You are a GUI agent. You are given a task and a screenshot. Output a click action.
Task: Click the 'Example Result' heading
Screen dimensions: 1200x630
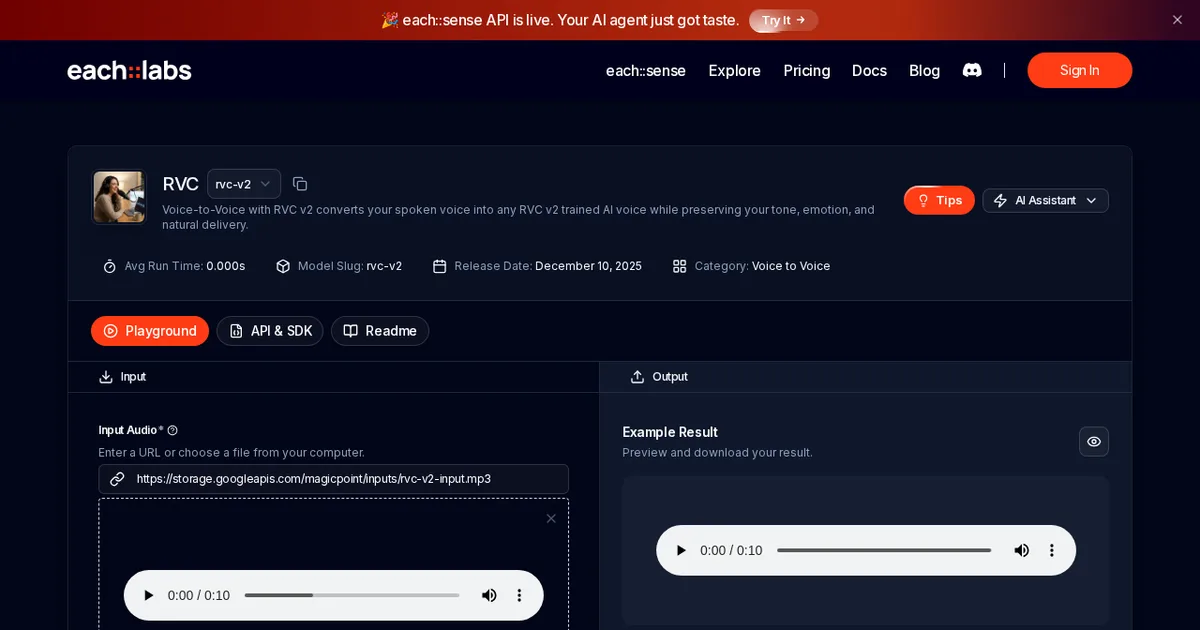(x=670, y=432)
